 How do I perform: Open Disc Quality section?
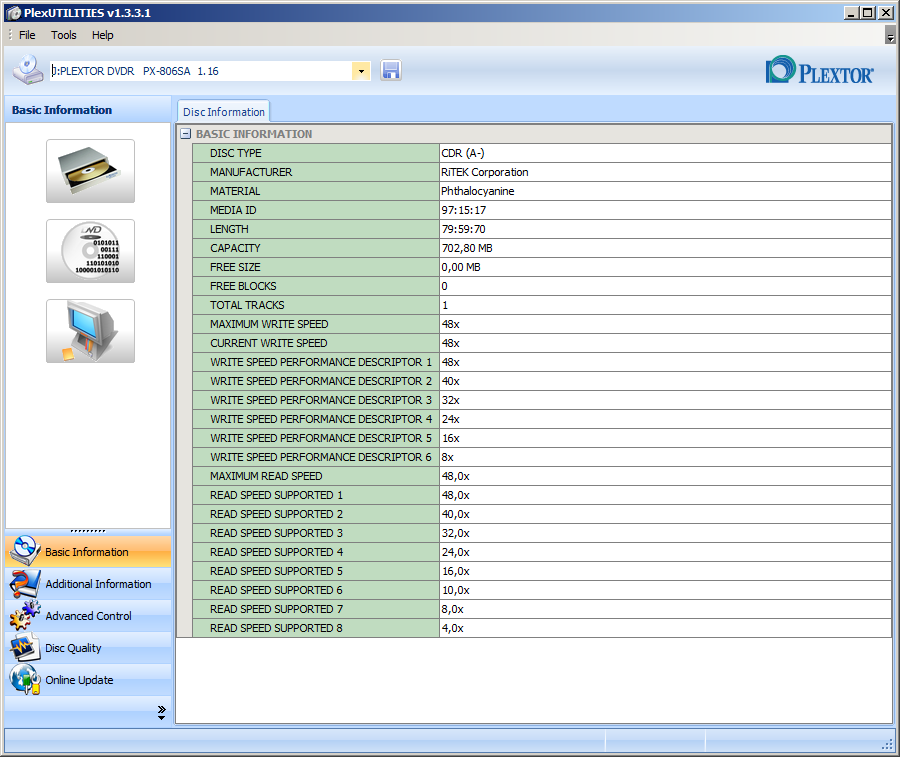[88, 648]
